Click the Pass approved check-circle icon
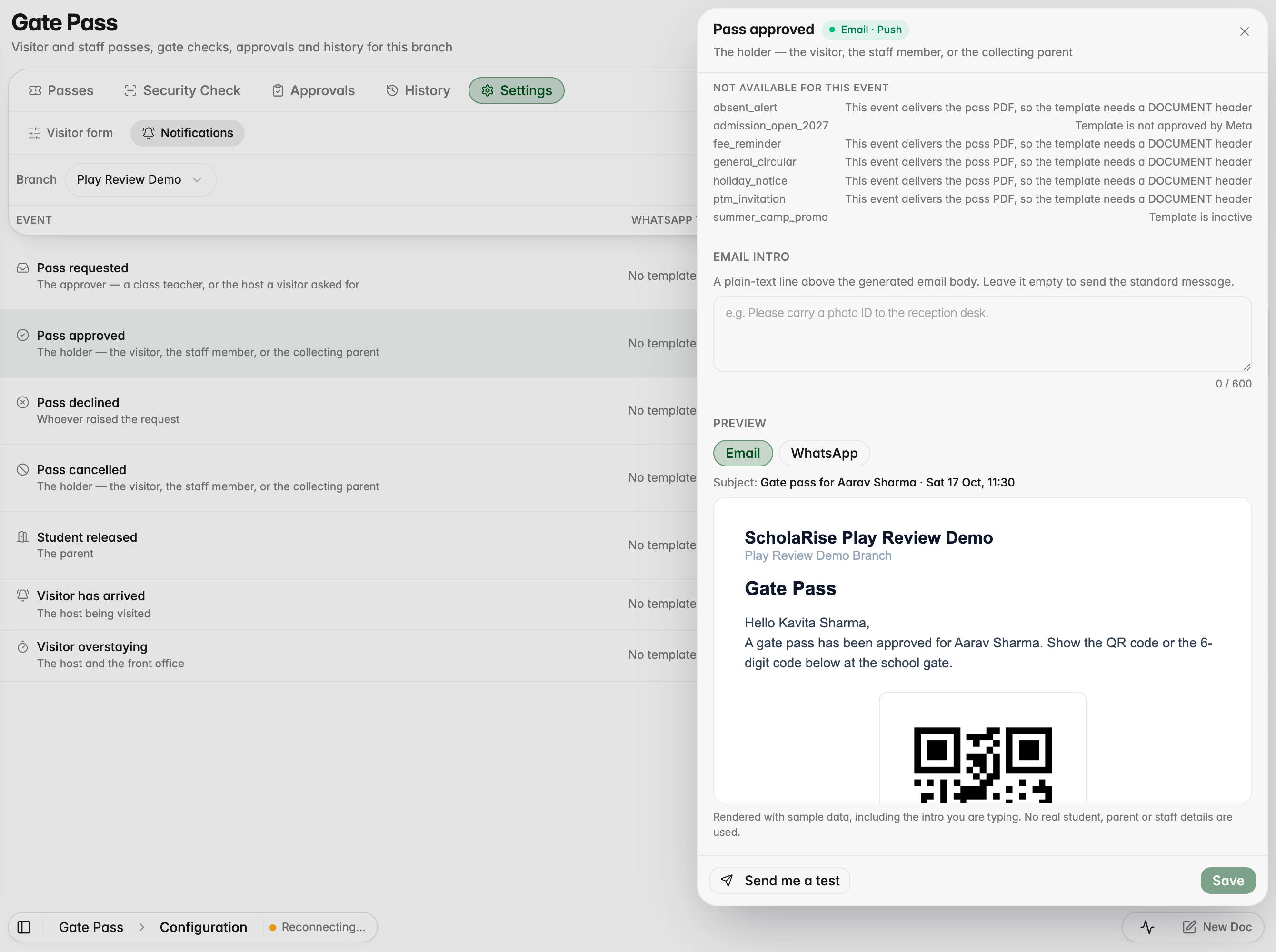The width and height of the screenshot is (1276, 952). (22, 336)
